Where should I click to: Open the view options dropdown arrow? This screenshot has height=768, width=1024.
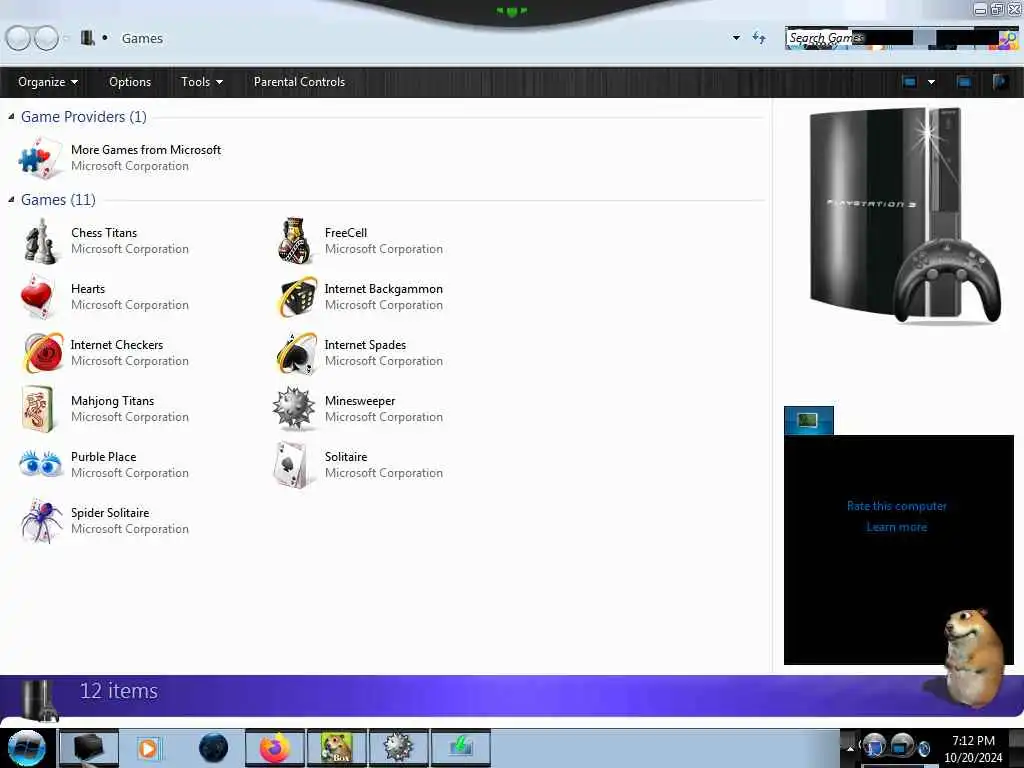[x=932, y=82]
